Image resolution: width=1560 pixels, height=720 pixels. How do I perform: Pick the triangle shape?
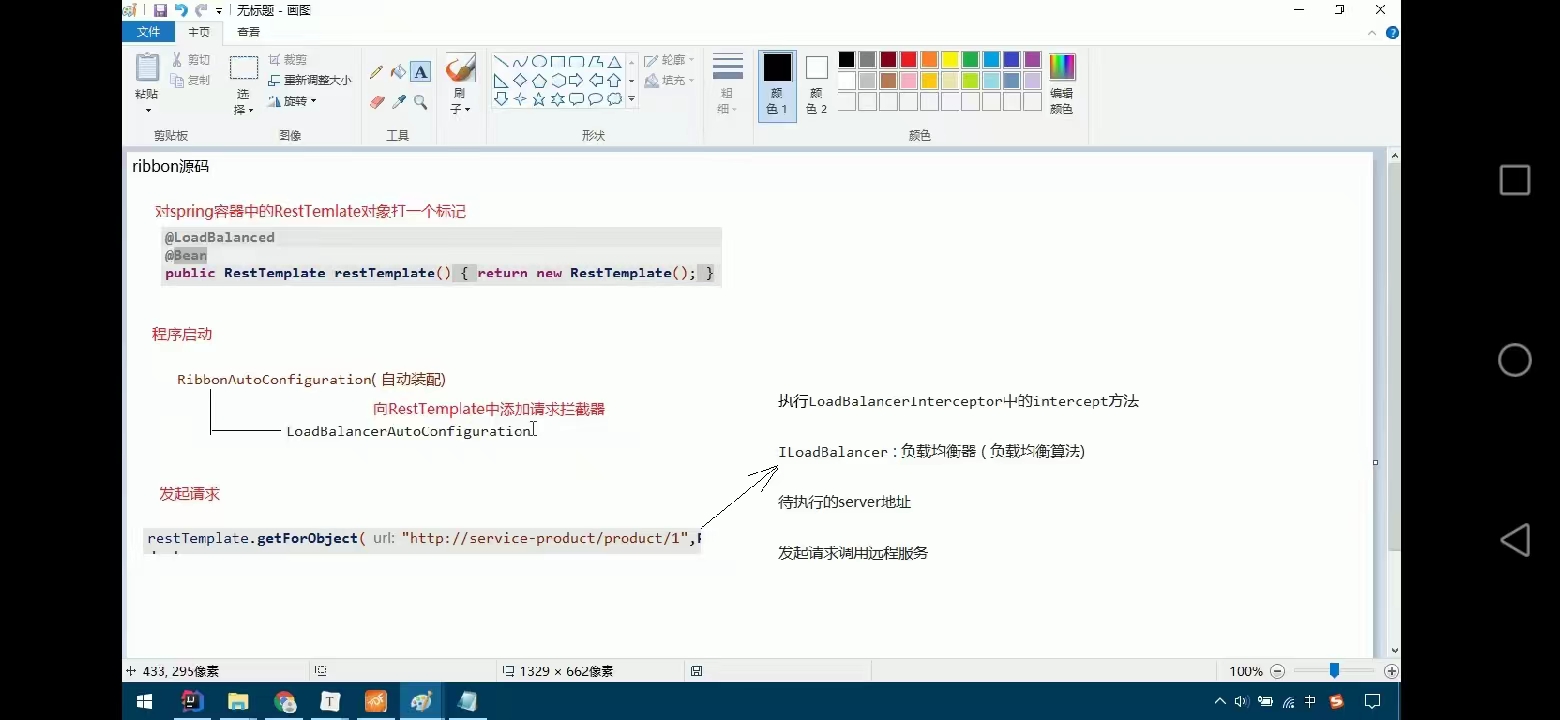tap(615, 62)
